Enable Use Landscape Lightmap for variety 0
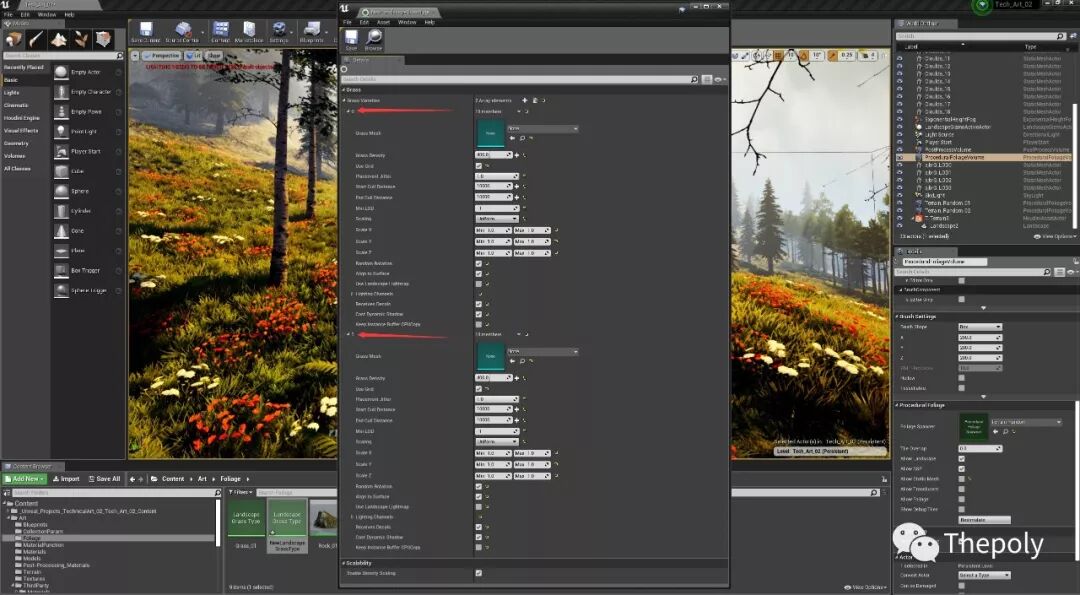This screenshot has height=595, width=1080. click(x=479, y=284)
